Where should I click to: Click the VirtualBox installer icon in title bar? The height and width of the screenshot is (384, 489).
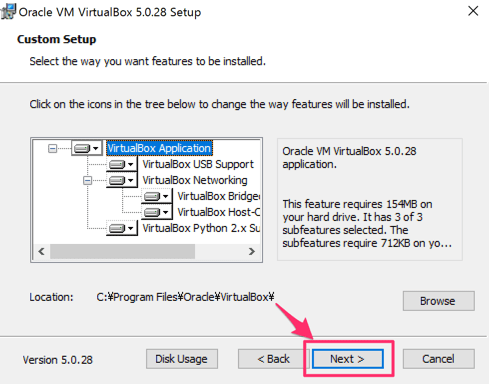8,12
